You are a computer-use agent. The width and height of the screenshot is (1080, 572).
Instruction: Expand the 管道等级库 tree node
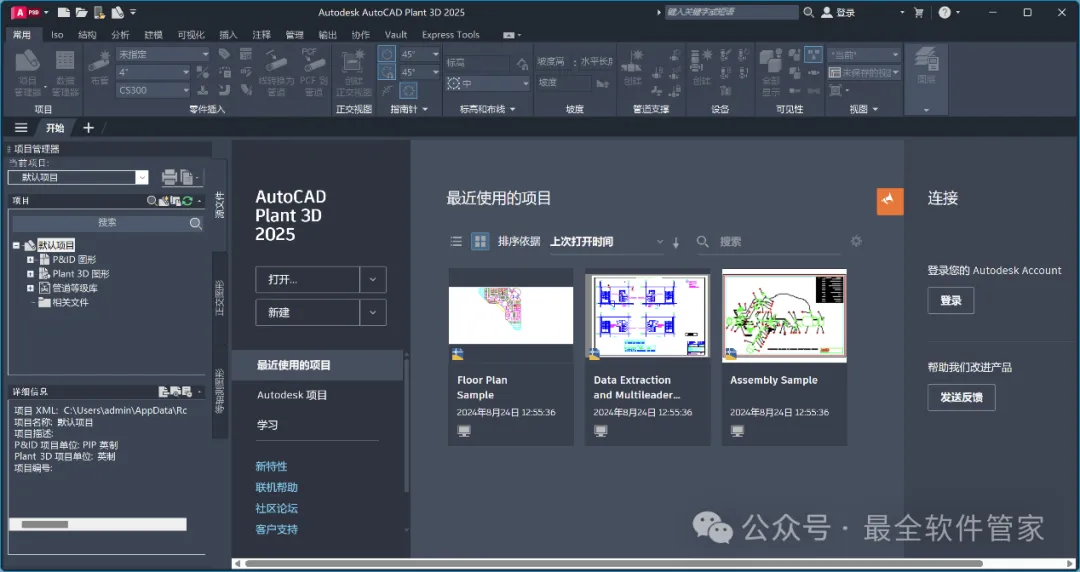(x=30, y=288)
